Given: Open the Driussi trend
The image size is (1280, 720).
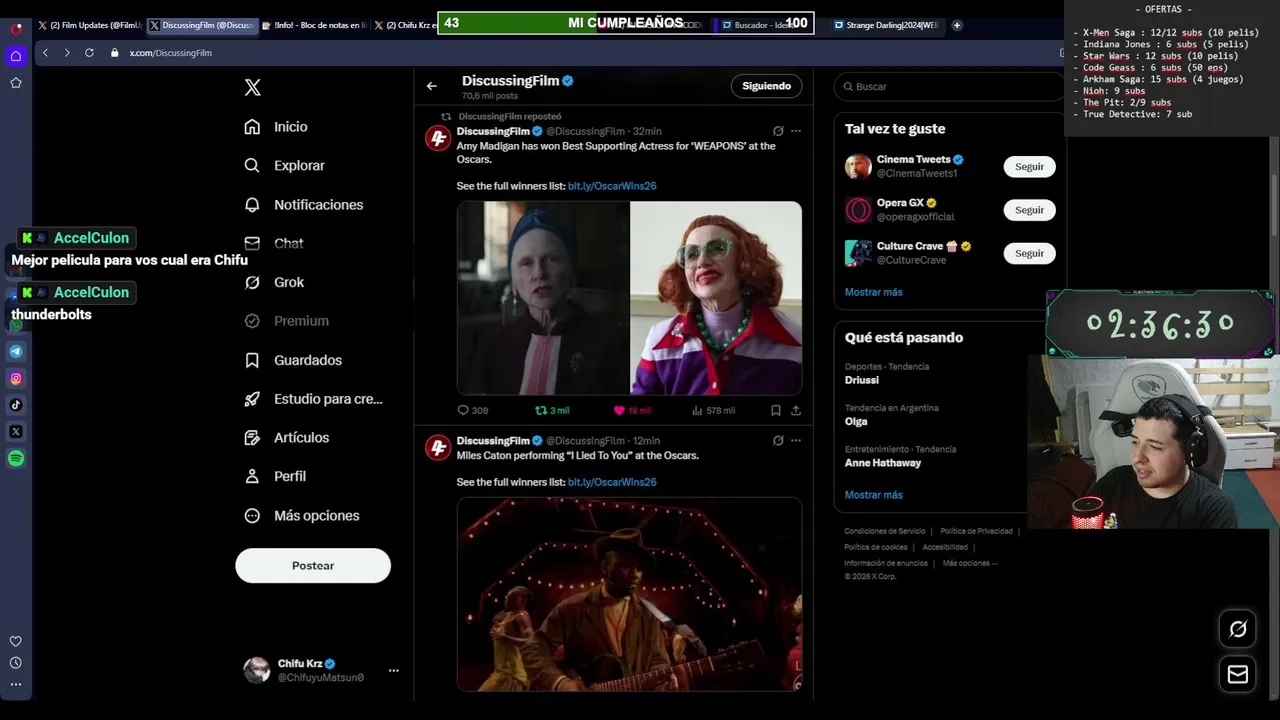Looking at the screenshot, I should click(862, 380).
